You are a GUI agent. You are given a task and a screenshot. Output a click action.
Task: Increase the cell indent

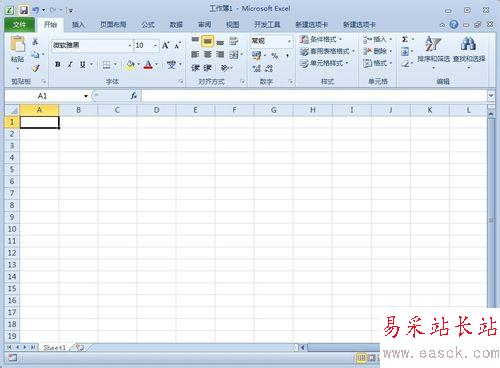208,68
